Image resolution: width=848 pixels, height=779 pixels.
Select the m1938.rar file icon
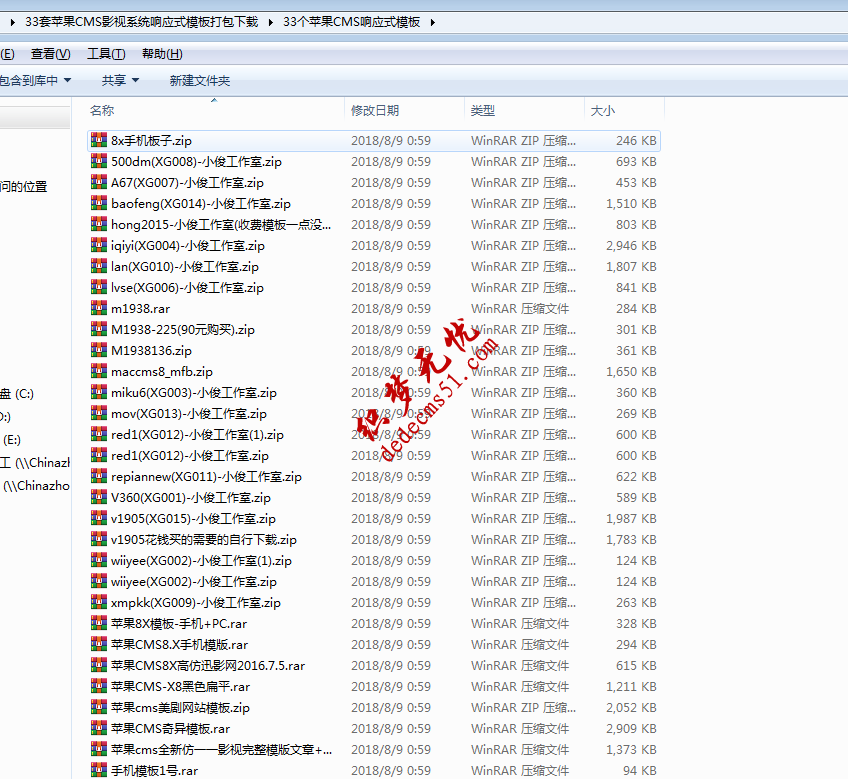click(98, 309)
